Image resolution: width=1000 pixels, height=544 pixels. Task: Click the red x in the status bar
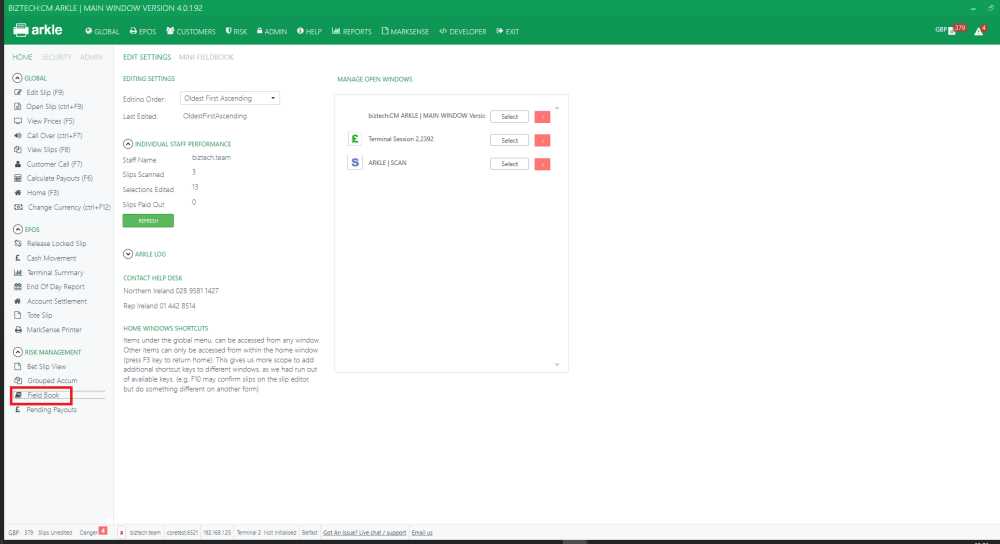click(x=121, y=533)
